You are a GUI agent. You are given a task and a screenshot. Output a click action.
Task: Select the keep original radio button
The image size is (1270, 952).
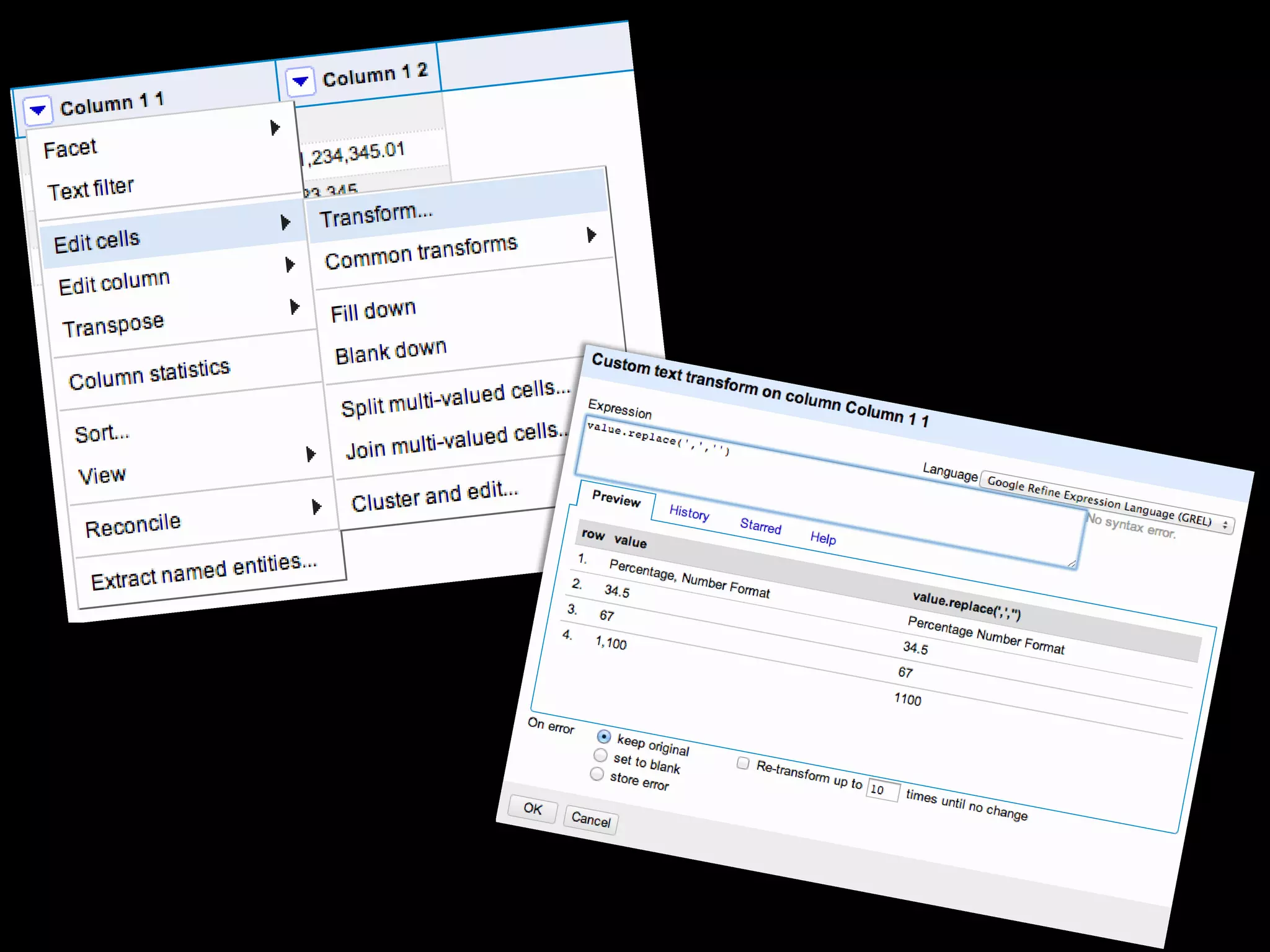603,736
